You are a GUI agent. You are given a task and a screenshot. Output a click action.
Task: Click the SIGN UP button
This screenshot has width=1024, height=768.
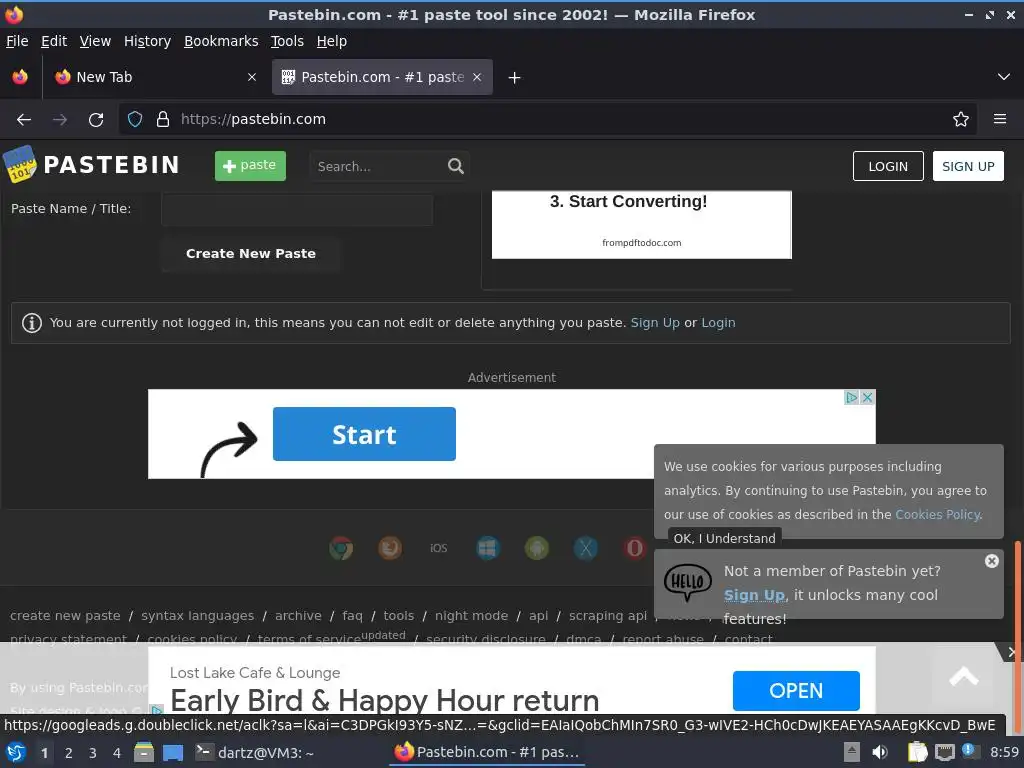968,167
